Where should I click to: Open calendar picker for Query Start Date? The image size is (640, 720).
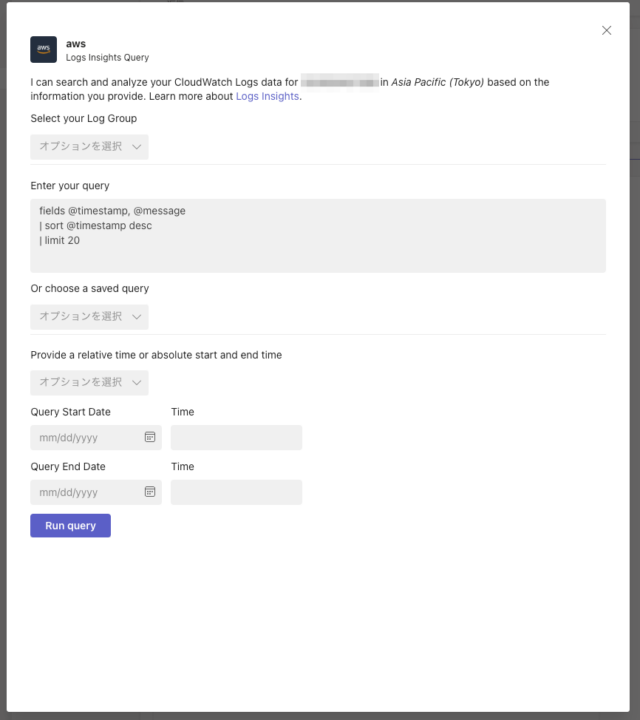pyautogui.click(x=150, y=437)
